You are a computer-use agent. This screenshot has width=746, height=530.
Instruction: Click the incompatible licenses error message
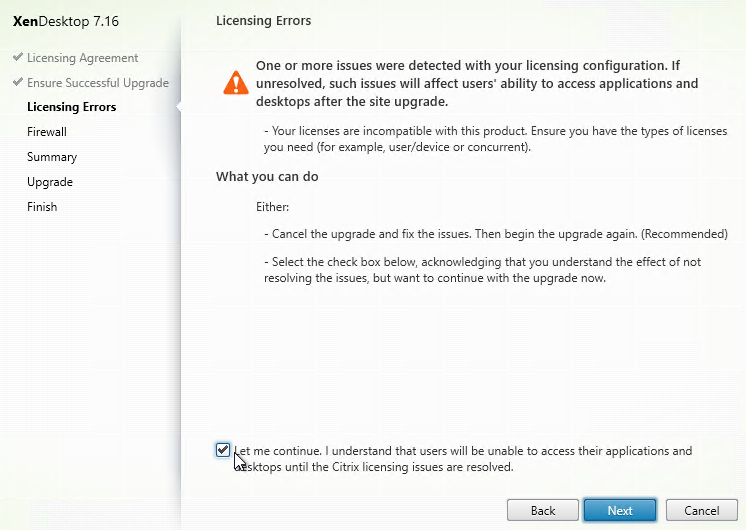(495, 139)
